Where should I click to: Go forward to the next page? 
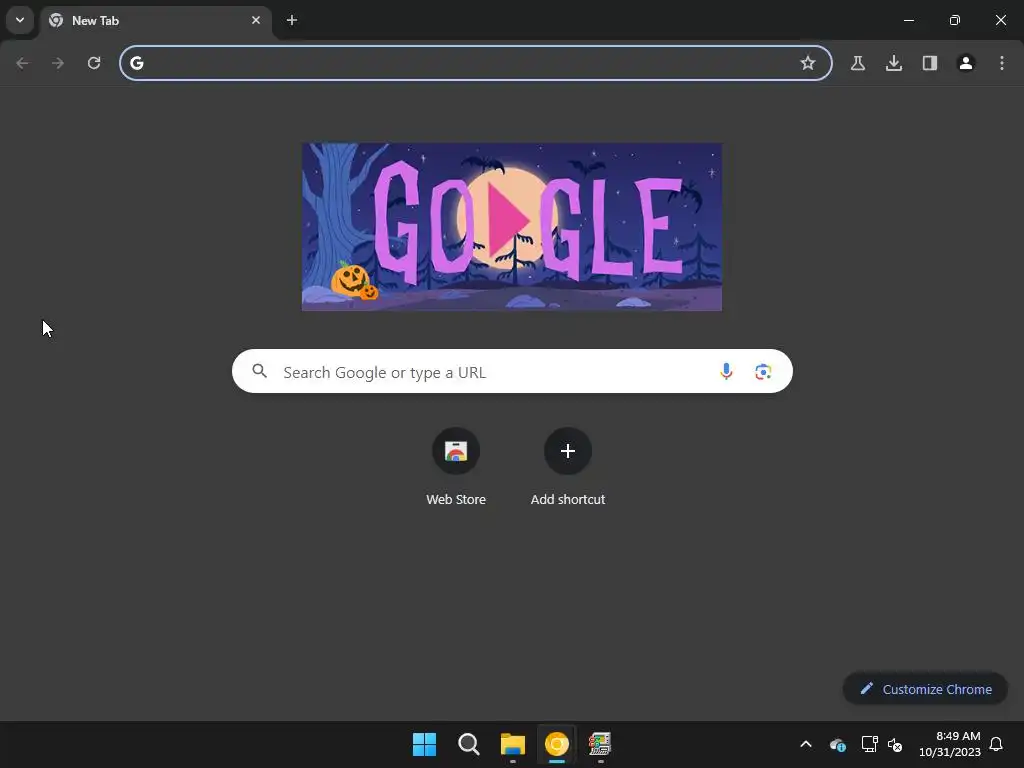click(x=58, y=63)
